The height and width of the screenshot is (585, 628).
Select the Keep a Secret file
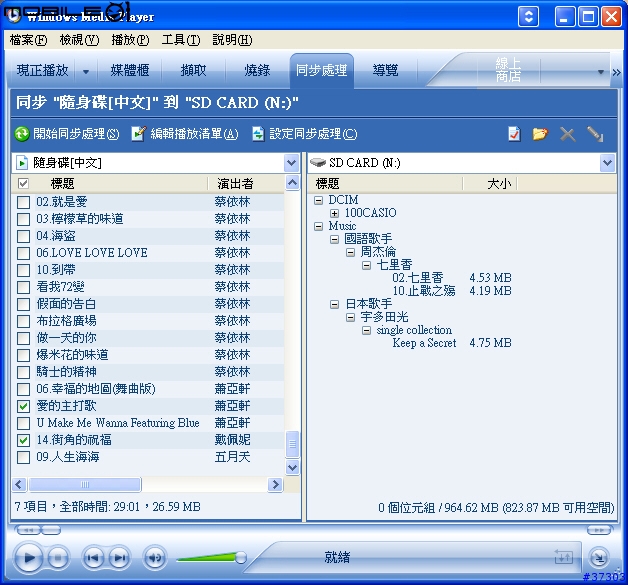pos(424,343)
